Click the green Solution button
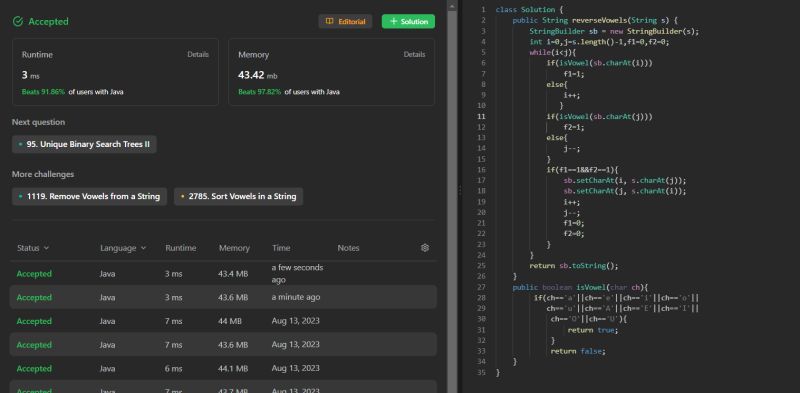This screenshot has height=393, width=800. tap(408, 21)
